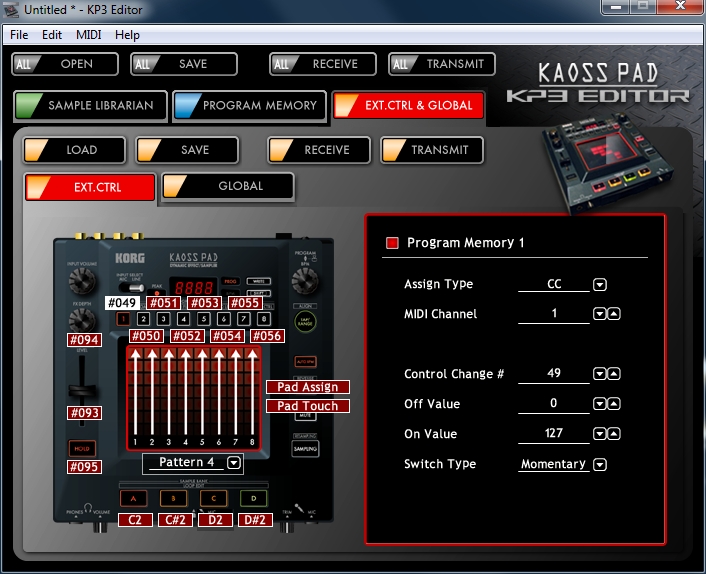Click program memory button 2 on device
The height and width of the screenshot is (574, 706).
coord(143,319)
